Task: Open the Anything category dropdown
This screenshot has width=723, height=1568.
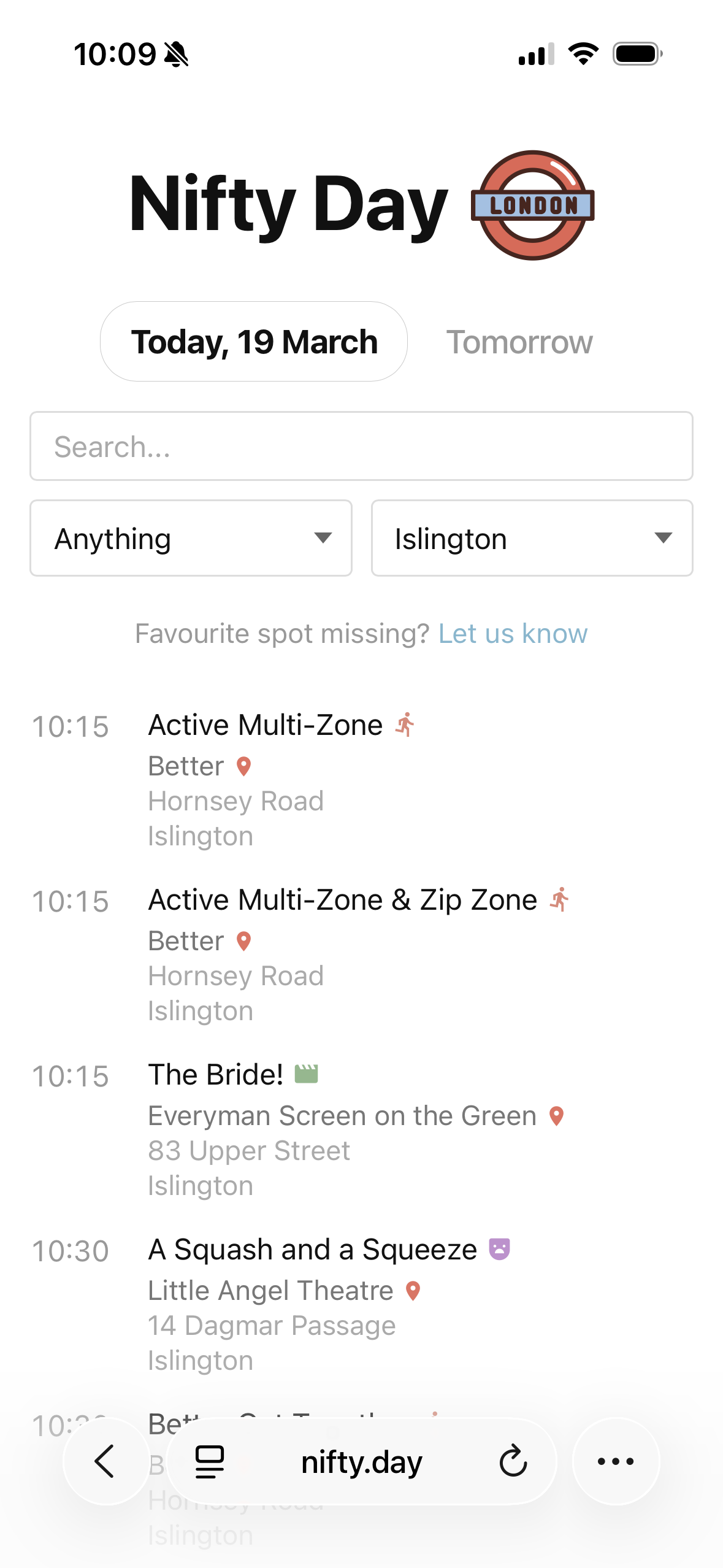Action: click(x=191, y=538)
